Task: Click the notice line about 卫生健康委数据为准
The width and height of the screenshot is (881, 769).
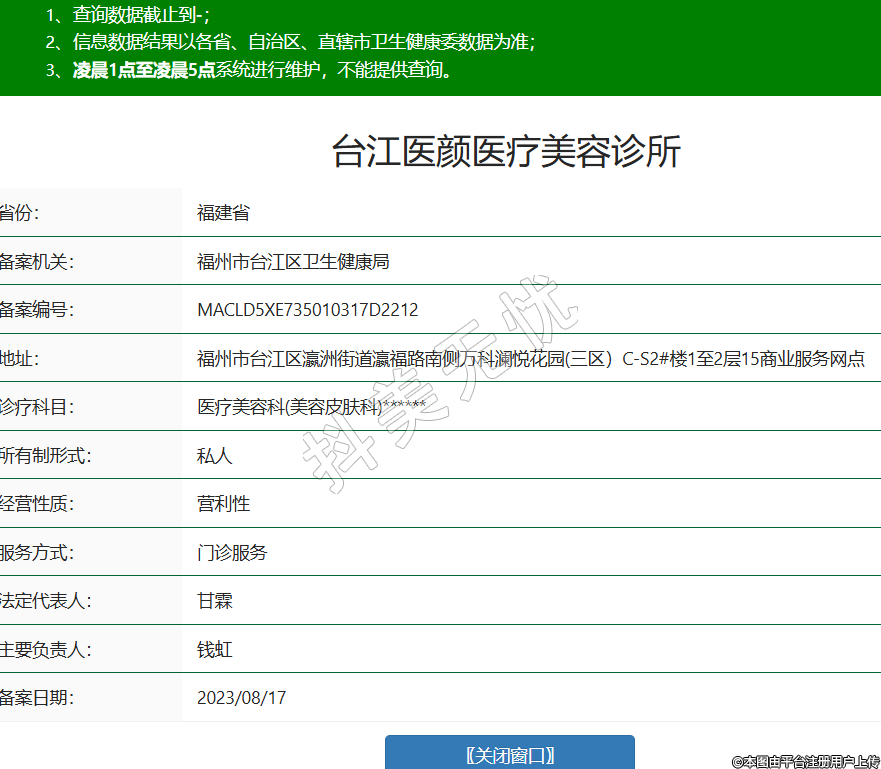Action: 304,42
